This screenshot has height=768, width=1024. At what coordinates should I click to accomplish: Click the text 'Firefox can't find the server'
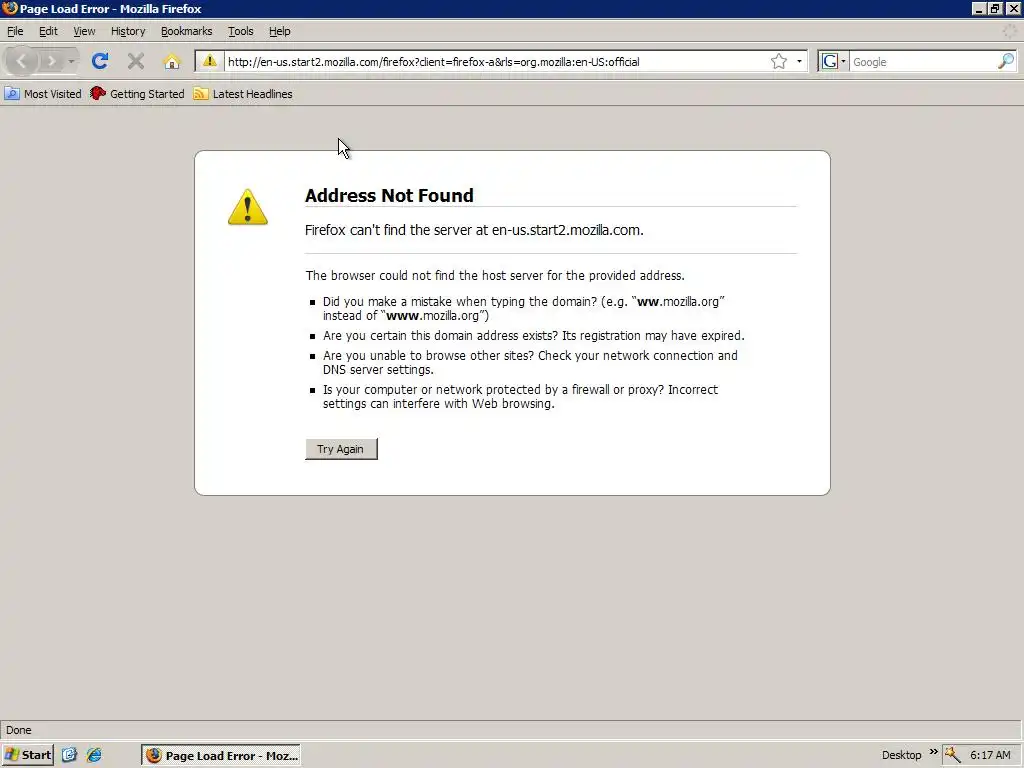point(388,230)
